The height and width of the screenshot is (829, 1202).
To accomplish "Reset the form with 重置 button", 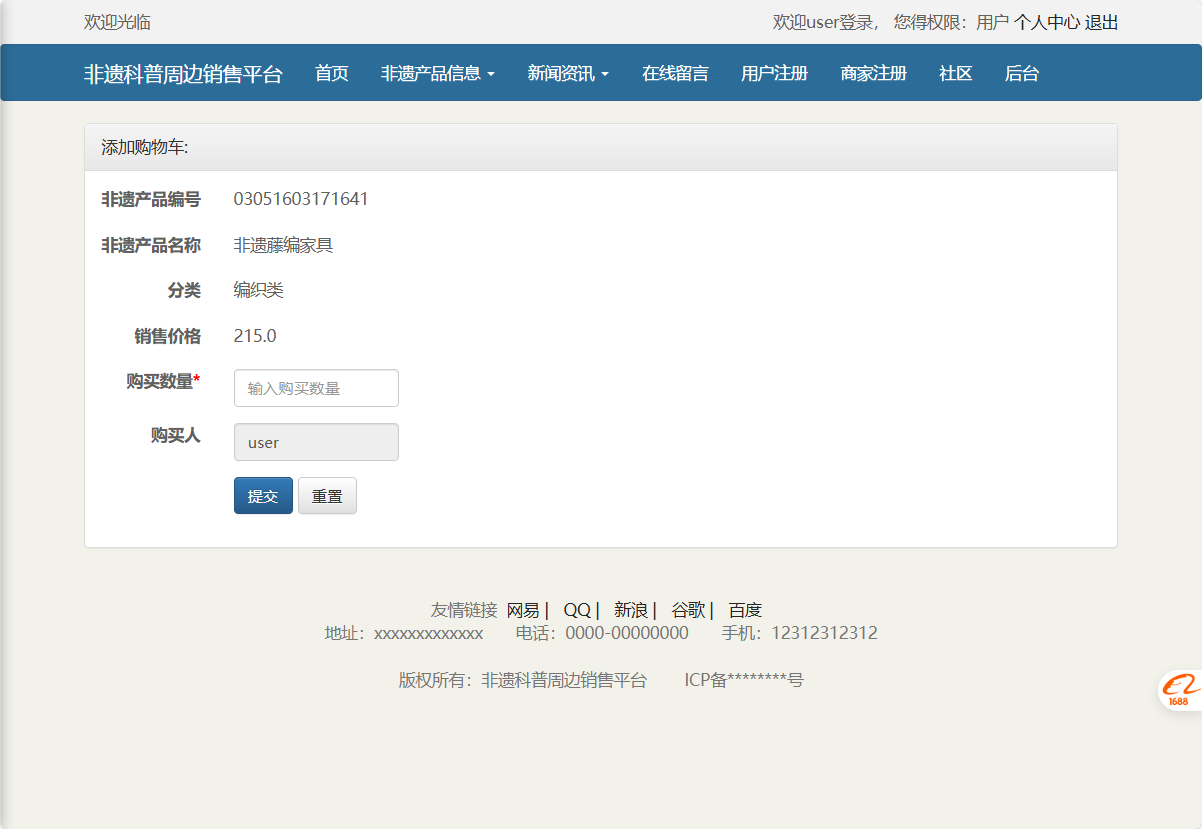I will pos(327,495).
